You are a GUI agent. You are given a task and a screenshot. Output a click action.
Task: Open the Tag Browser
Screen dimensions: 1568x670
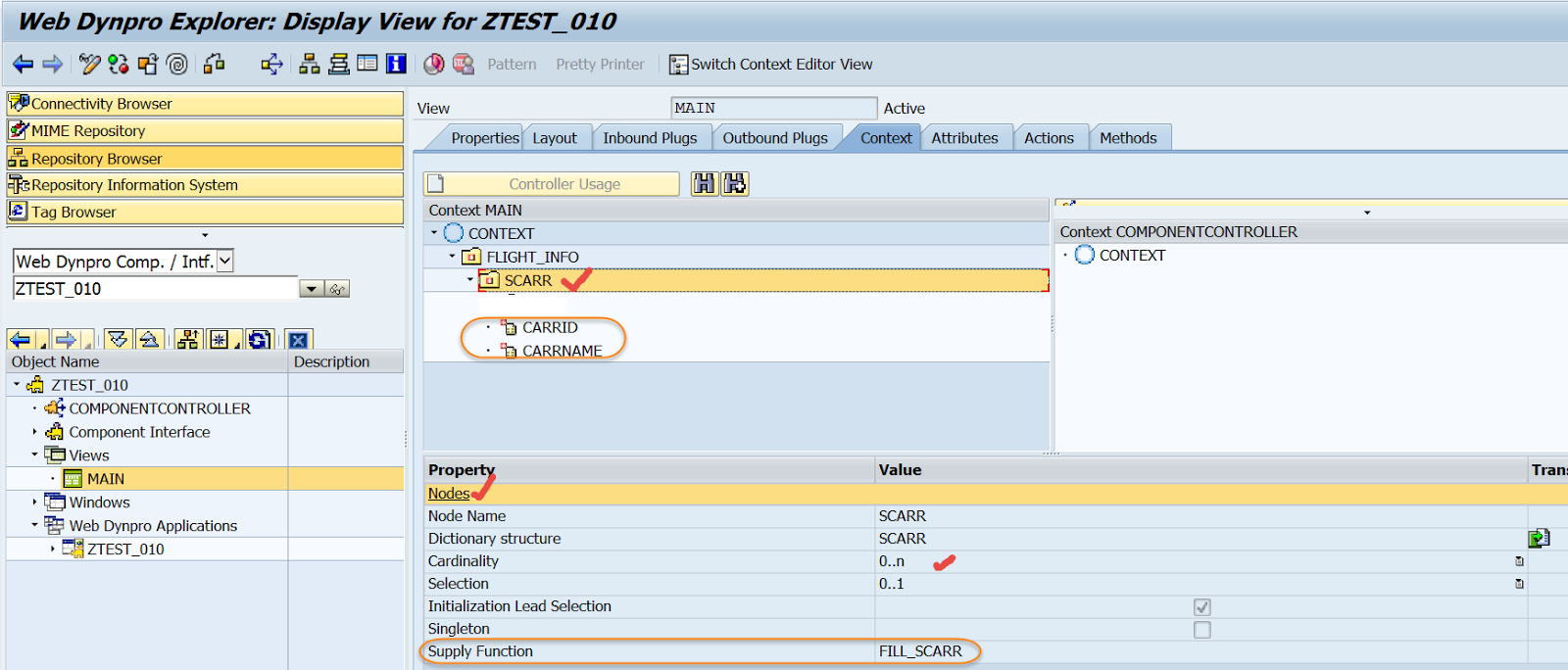[205, 212]
